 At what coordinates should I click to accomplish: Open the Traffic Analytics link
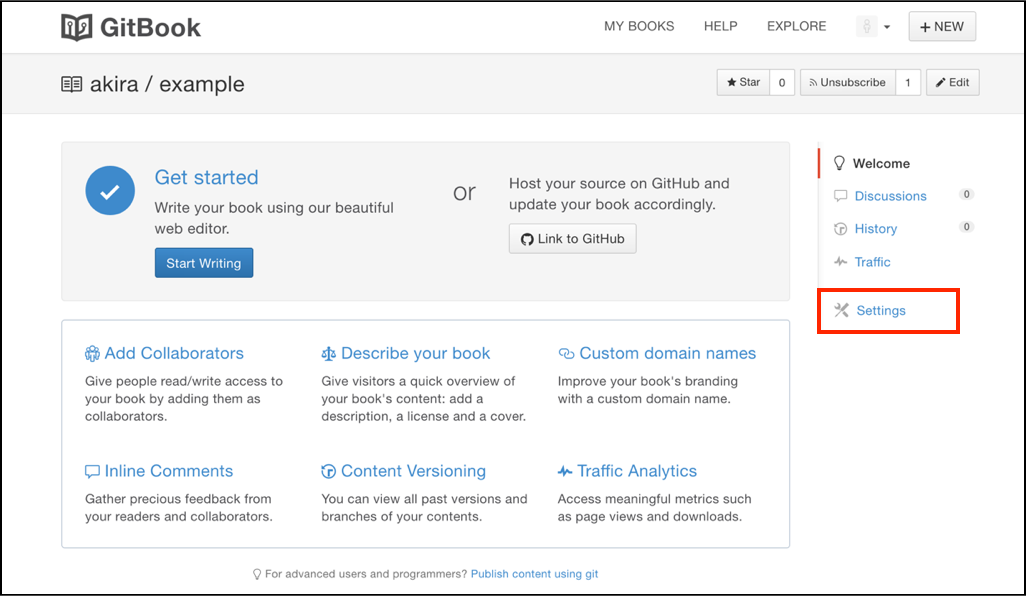pyautogui.click(x=637, y=471)
